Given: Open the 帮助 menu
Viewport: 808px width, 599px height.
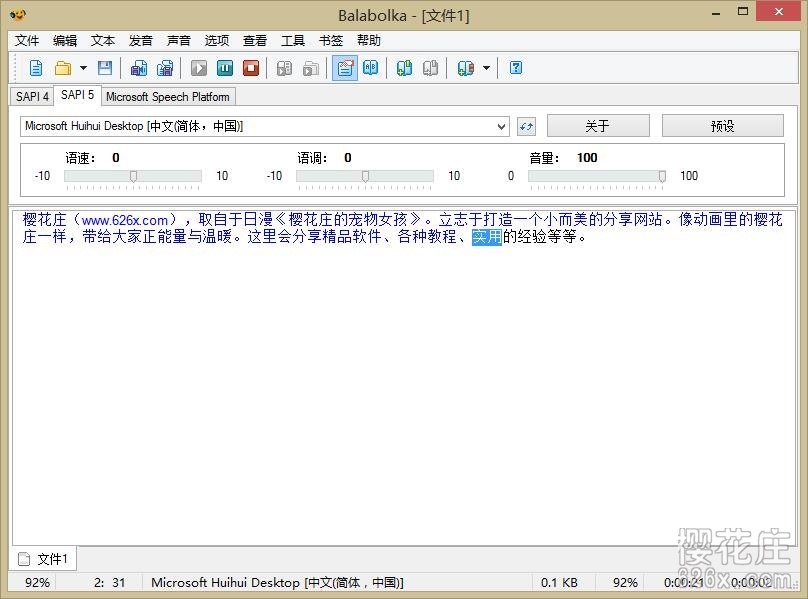Looking at the screenshot, I should click(369, 40).
